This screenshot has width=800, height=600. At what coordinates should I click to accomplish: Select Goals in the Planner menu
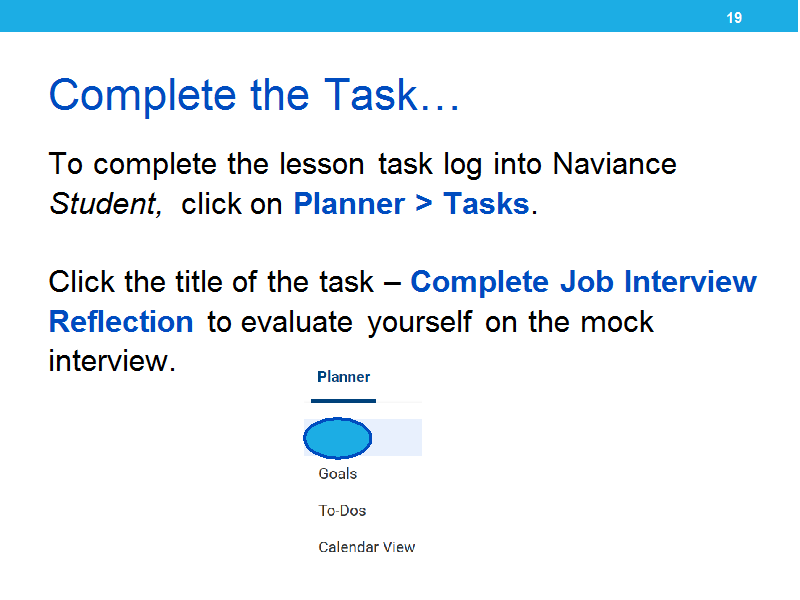click(338, 474)
